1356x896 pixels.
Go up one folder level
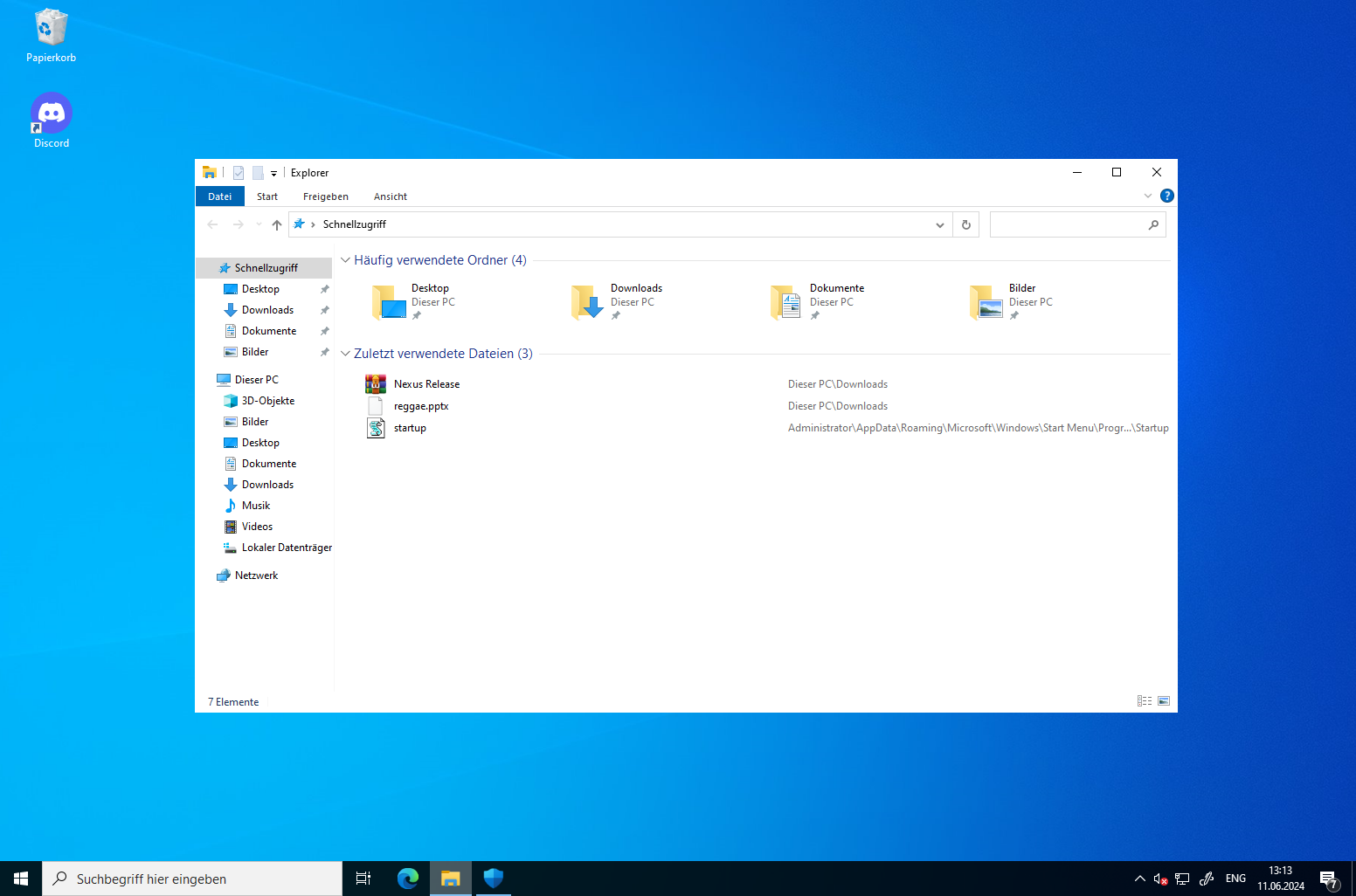pyautogui.click(x=277, y=224)
